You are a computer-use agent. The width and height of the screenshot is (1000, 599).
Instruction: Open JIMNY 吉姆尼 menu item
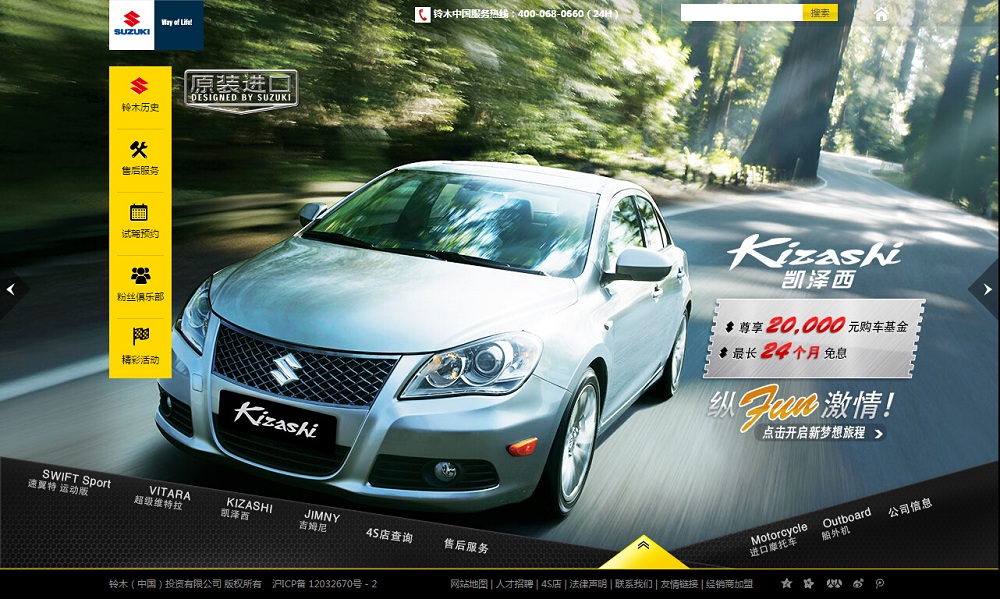pyautogui.click(x=320, y=521)
